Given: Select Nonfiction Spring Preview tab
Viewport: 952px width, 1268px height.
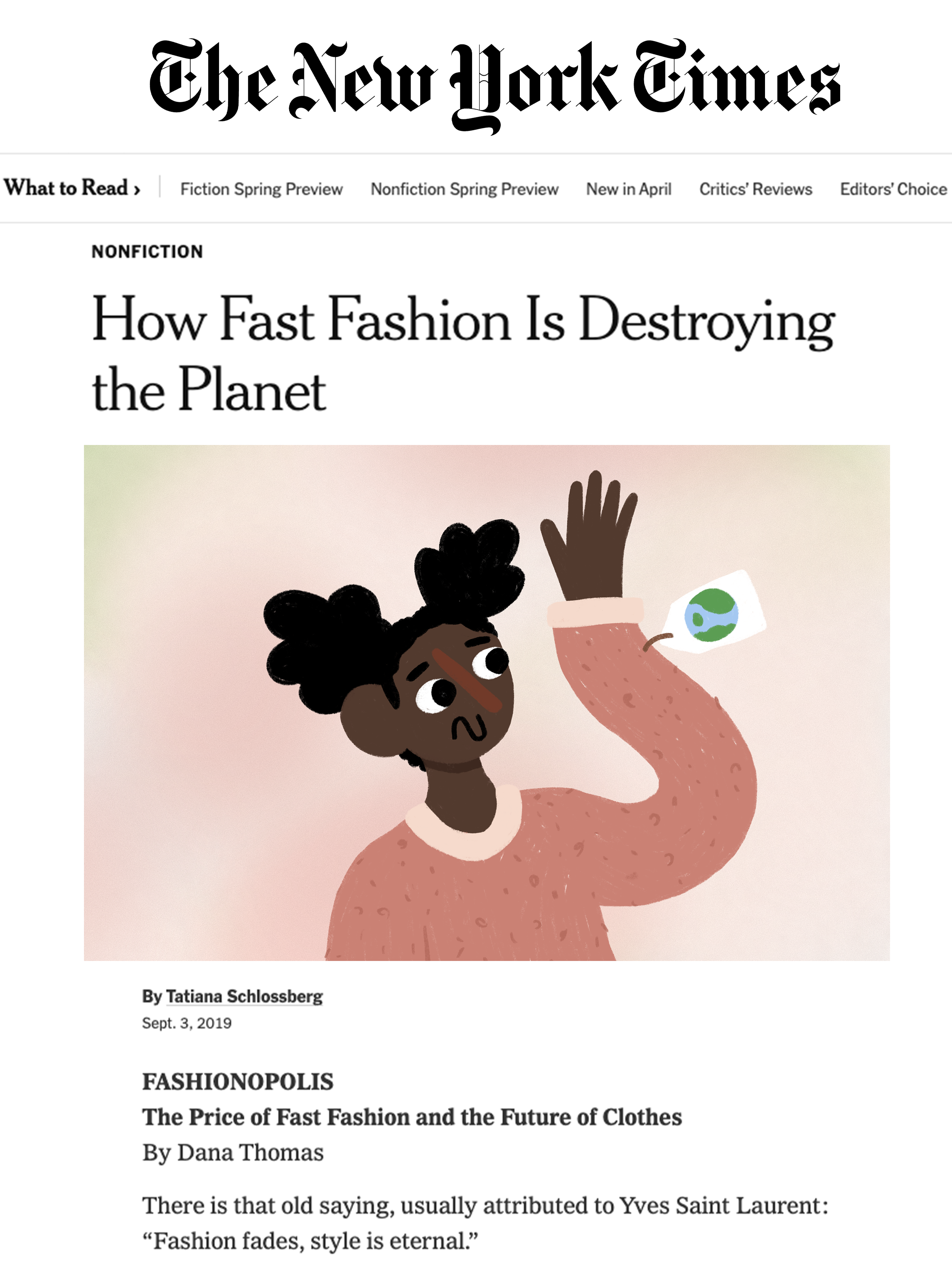Looking at the screenshot, I should pyautogui.click(x=465, y=189).
